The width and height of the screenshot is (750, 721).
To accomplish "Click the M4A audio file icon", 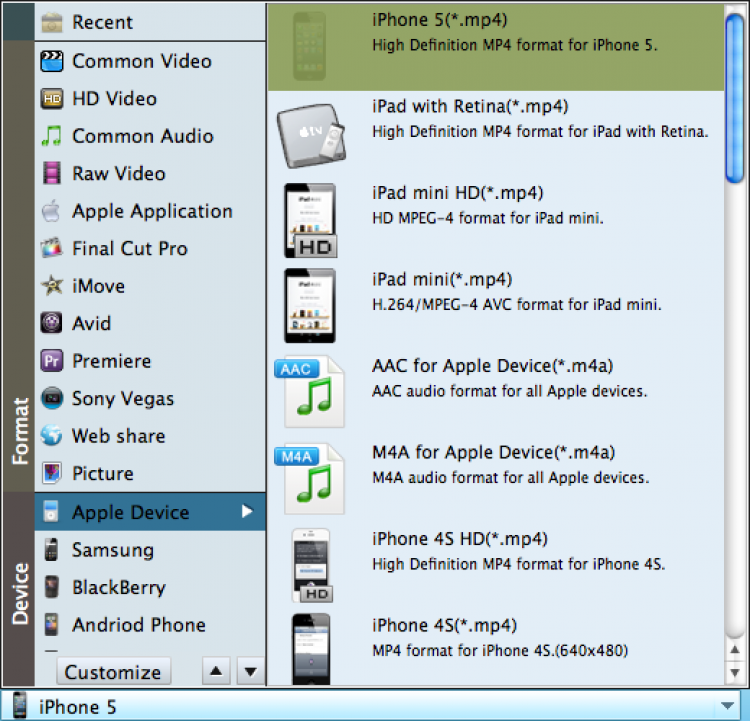I will click(x=309, y=478).
